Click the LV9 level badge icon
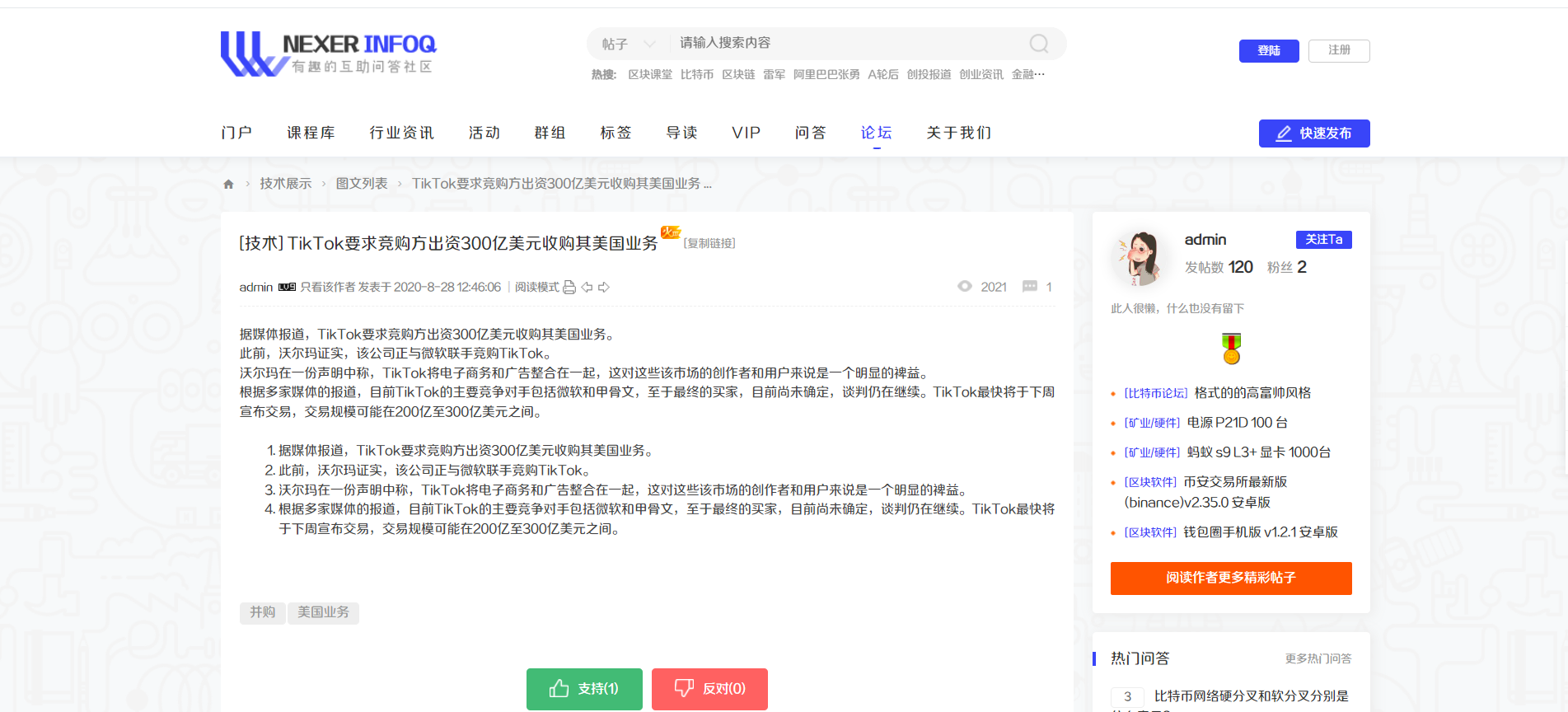1568x712 pixels. 287,287
